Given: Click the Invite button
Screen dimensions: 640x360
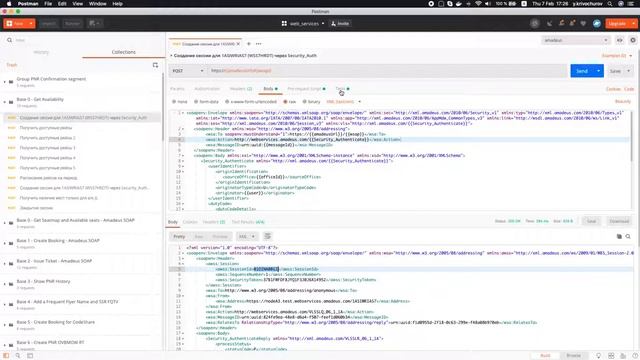Looking at the screenshot, I should (x=340, y=24).
